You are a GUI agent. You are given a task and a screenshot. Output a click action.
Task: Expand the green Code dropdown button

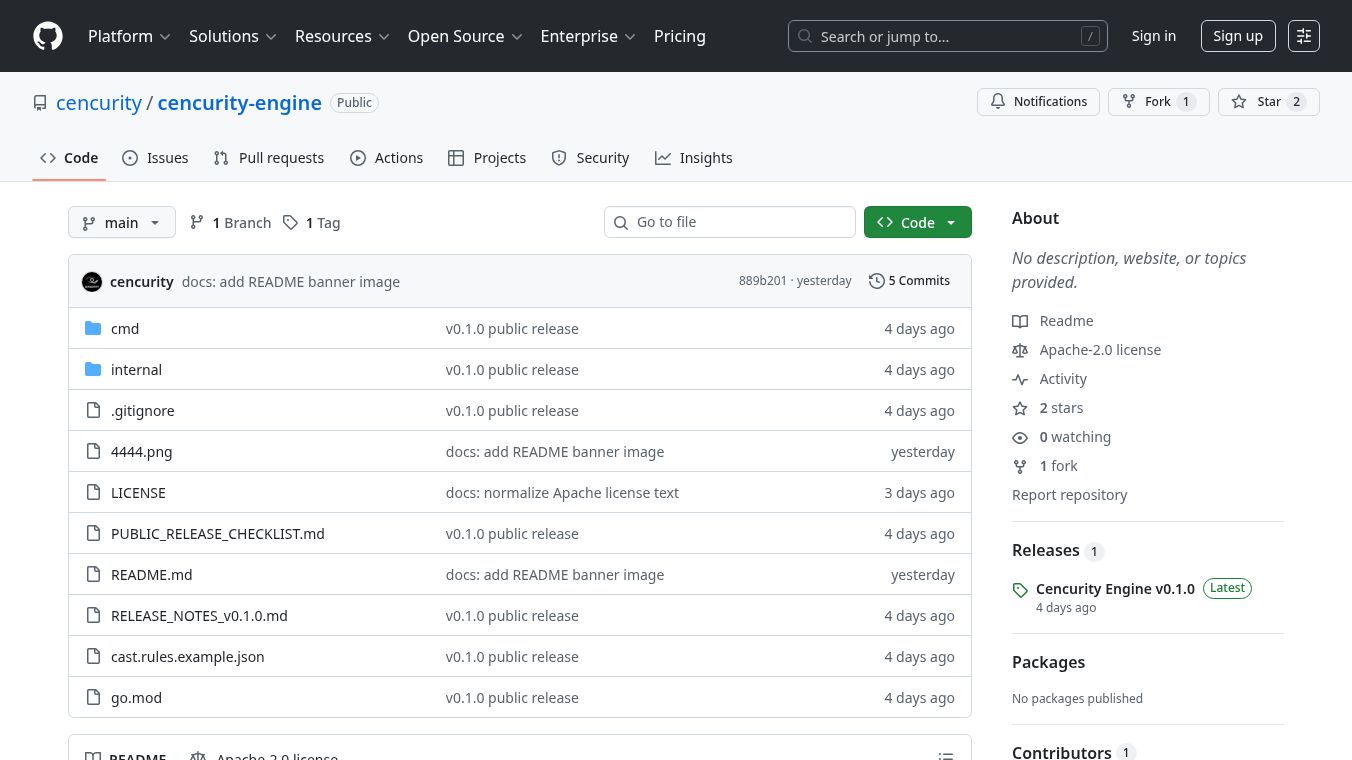pyautogui.click(x=917, y=223)
